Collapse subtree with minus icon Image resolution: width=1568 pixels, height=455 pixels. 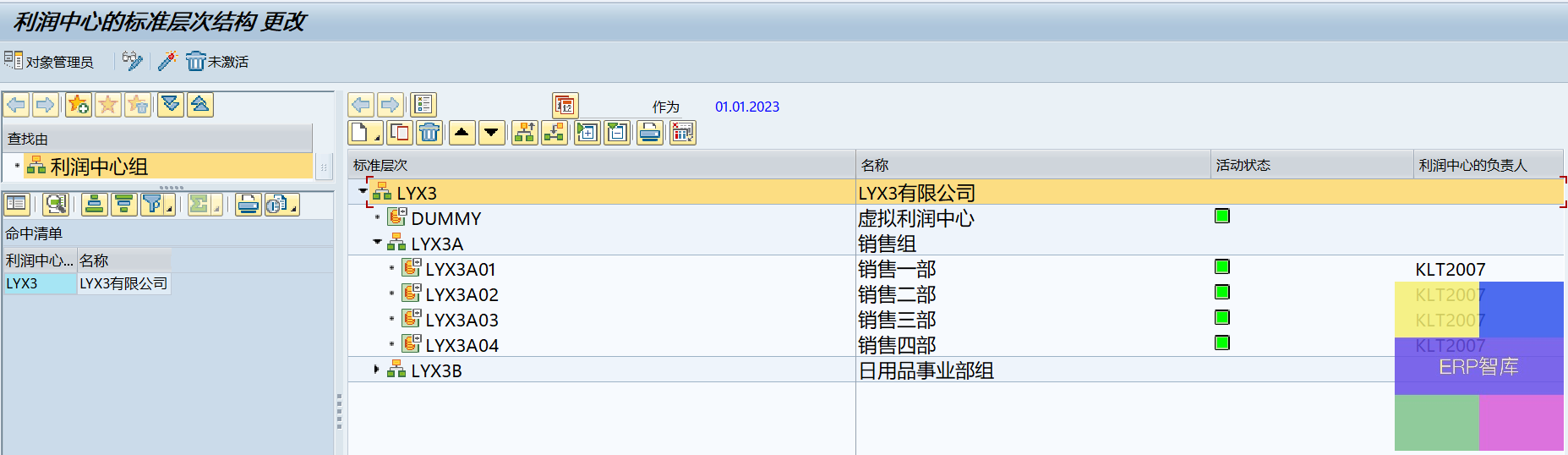pos(618,133)
